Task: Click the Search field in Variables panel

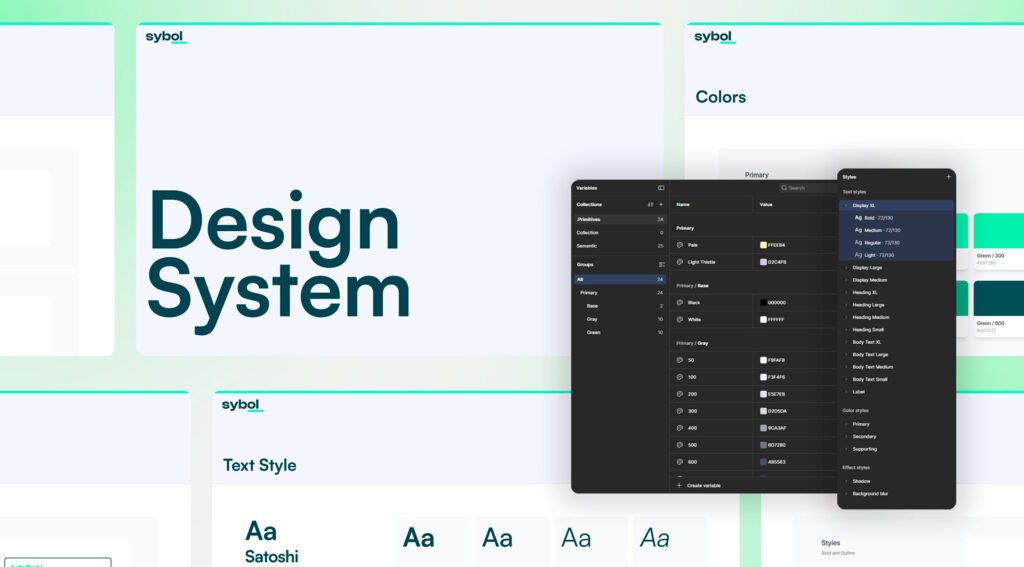Action: tap(808, 188)
